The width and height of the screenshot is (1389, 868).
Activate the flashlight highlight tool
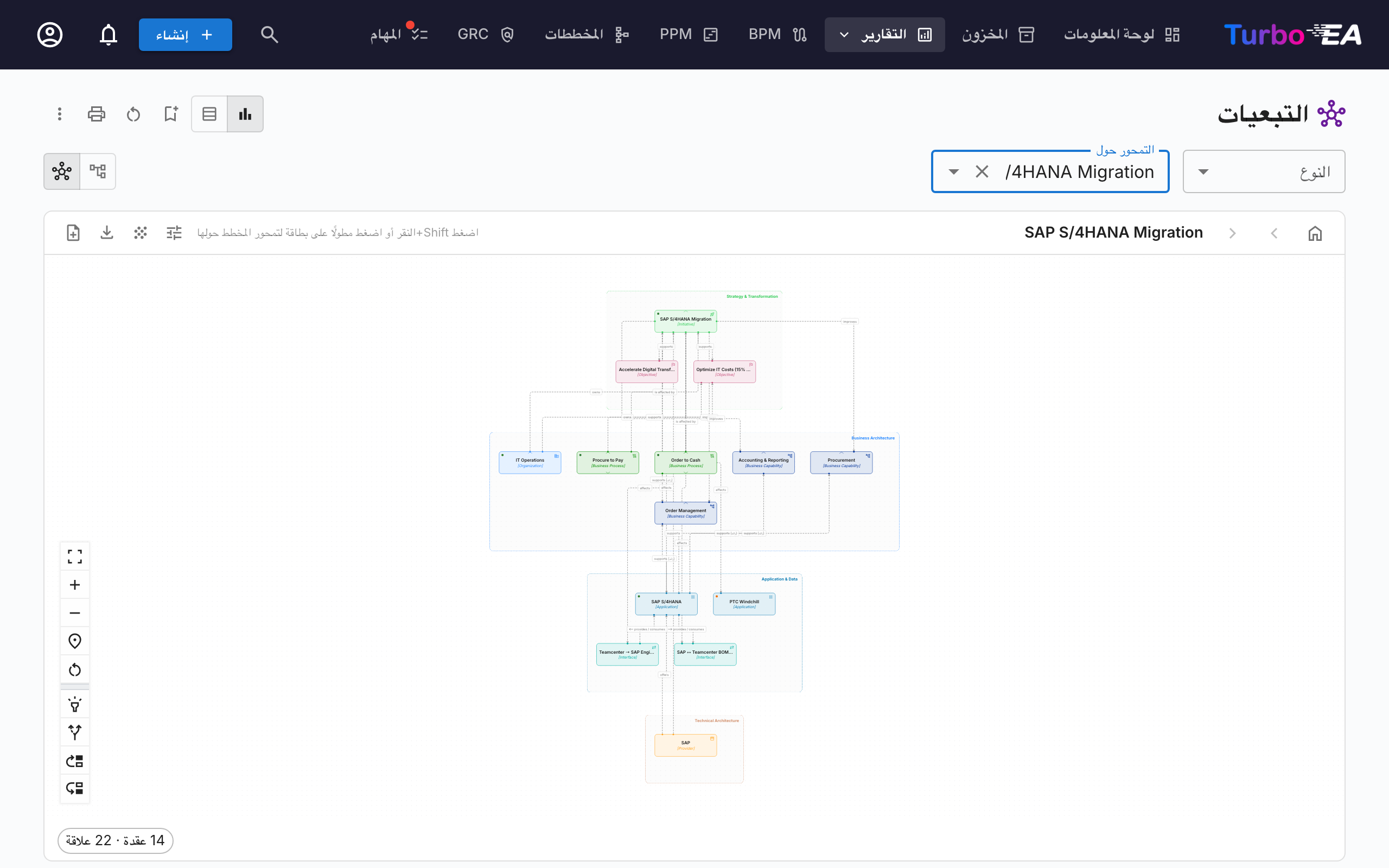point(75,704)
